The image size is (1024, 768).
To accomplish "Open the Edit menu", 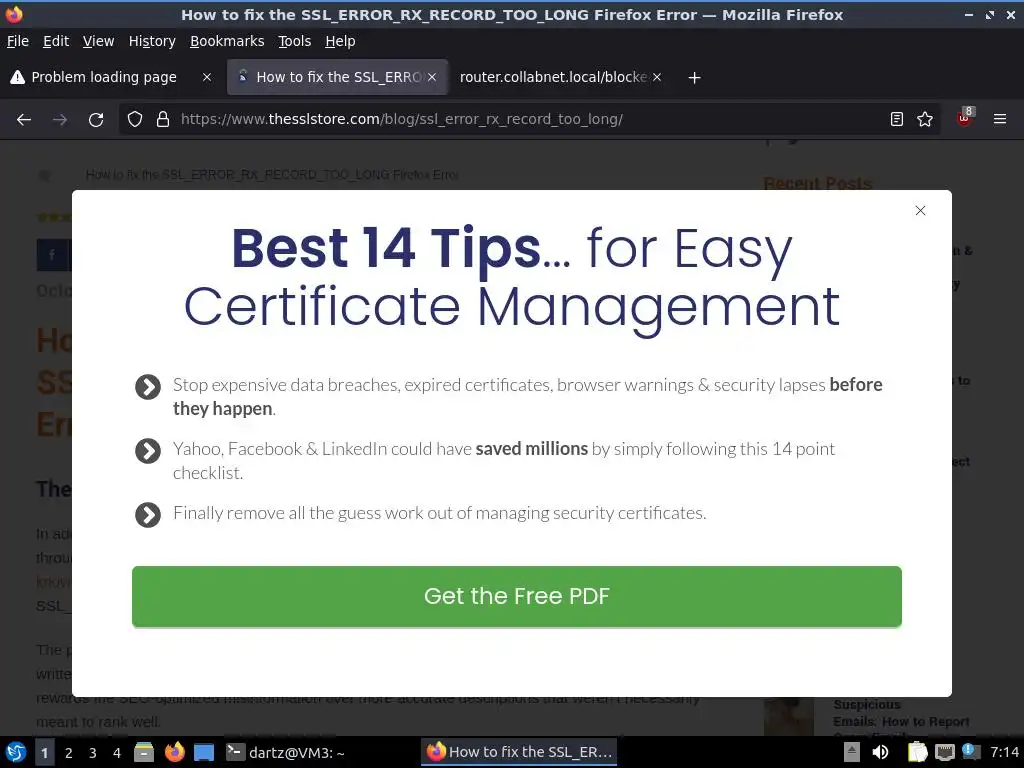I will pos(56,41).
